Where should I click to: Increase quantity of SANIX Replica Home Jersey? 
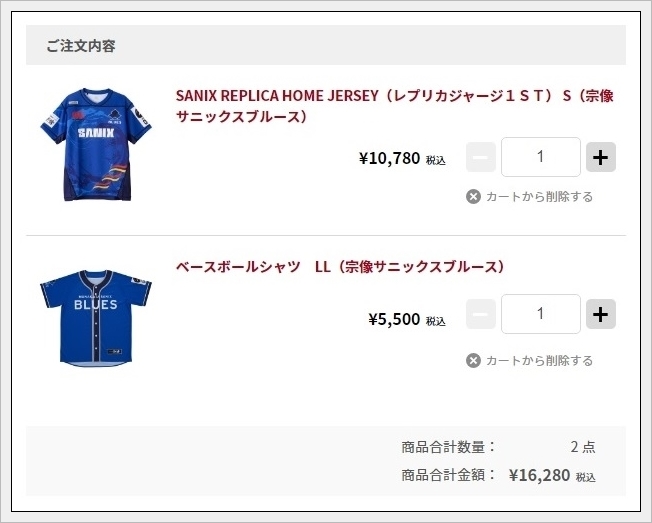click(x=600, y=157)
